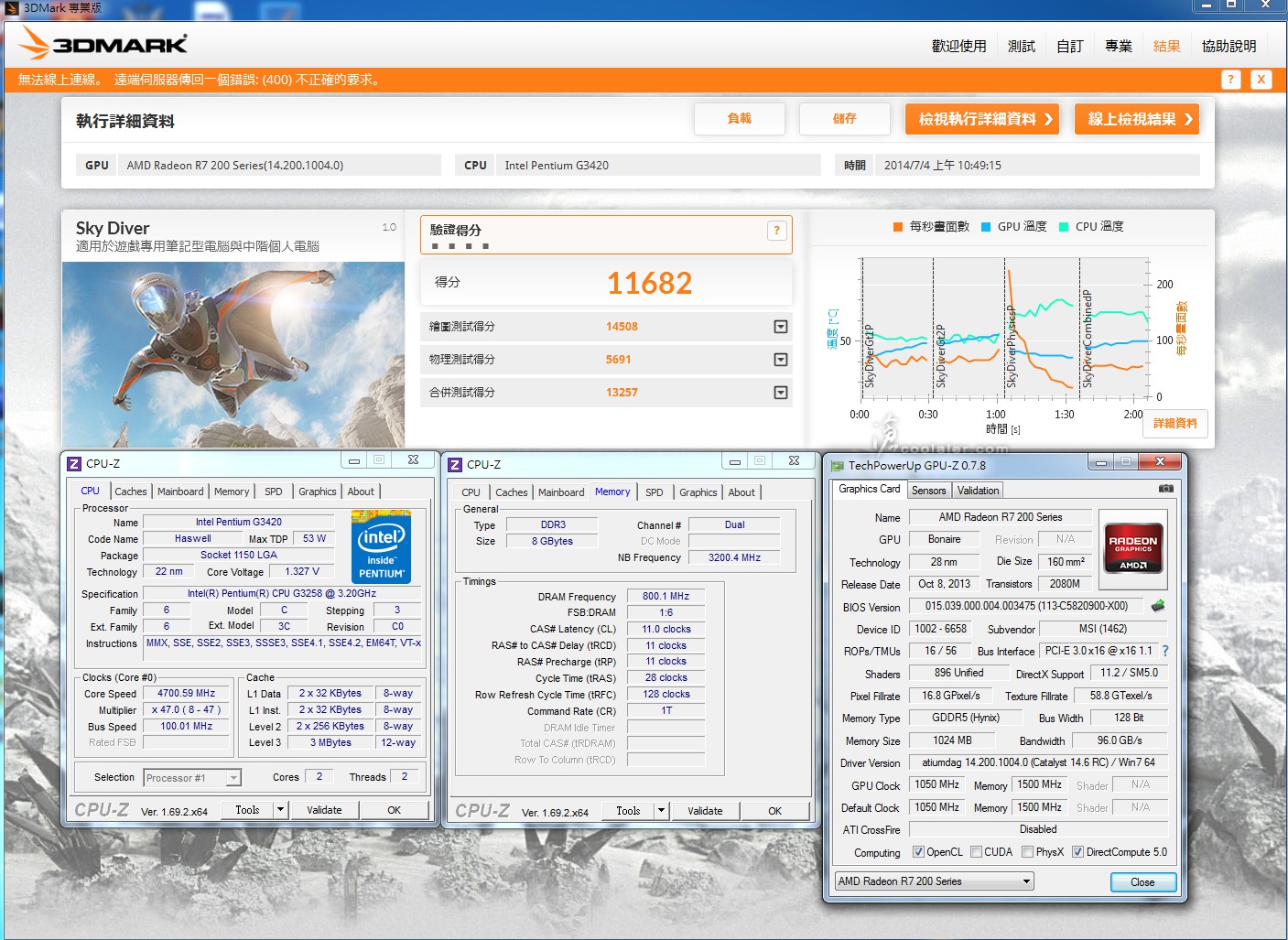Click the Intel Inside Pentium logo

point(382,546)
